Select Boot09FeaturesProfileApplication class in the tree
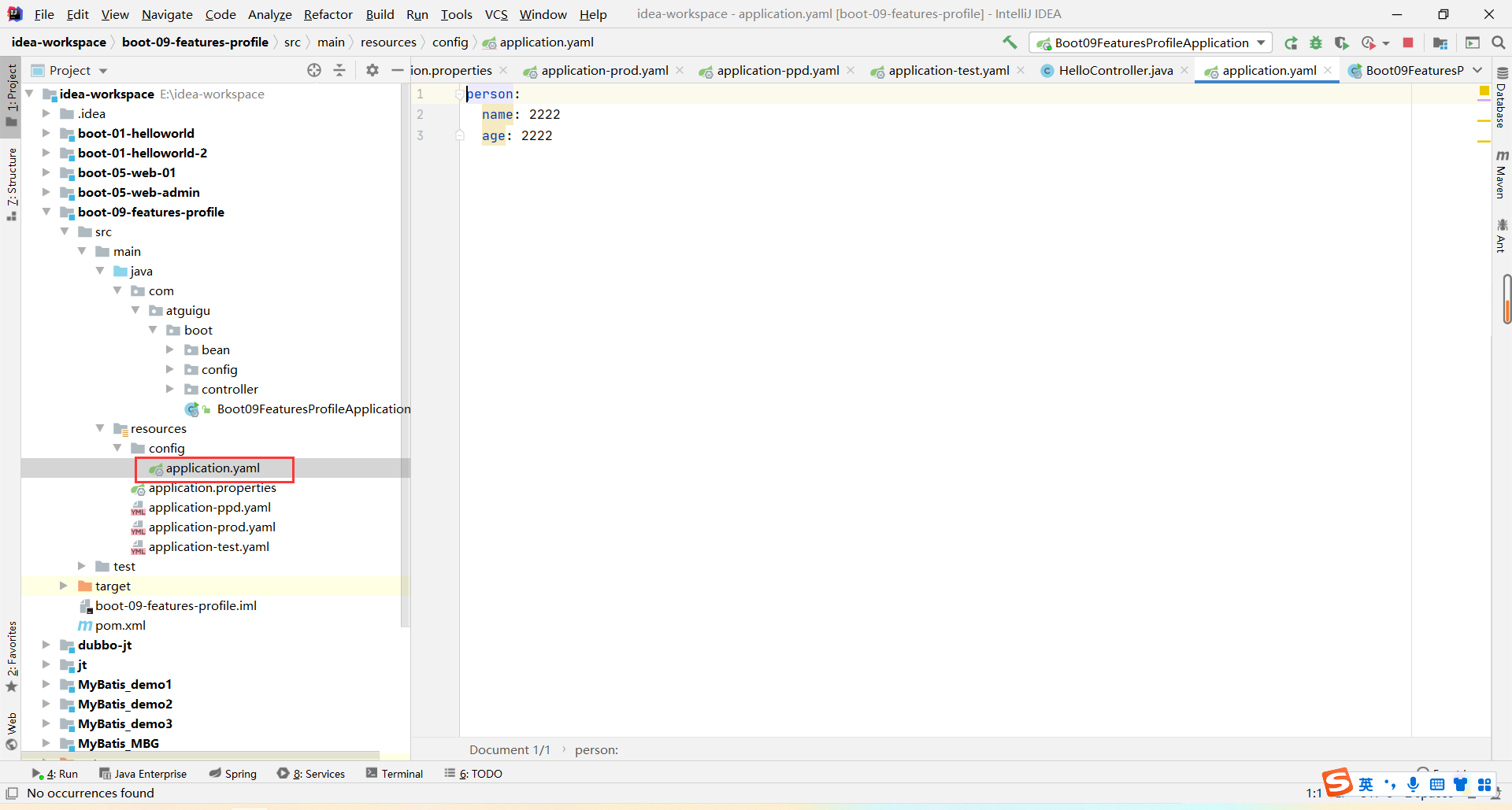Viewport: 1512px width, 810px height. coord(313,409)
